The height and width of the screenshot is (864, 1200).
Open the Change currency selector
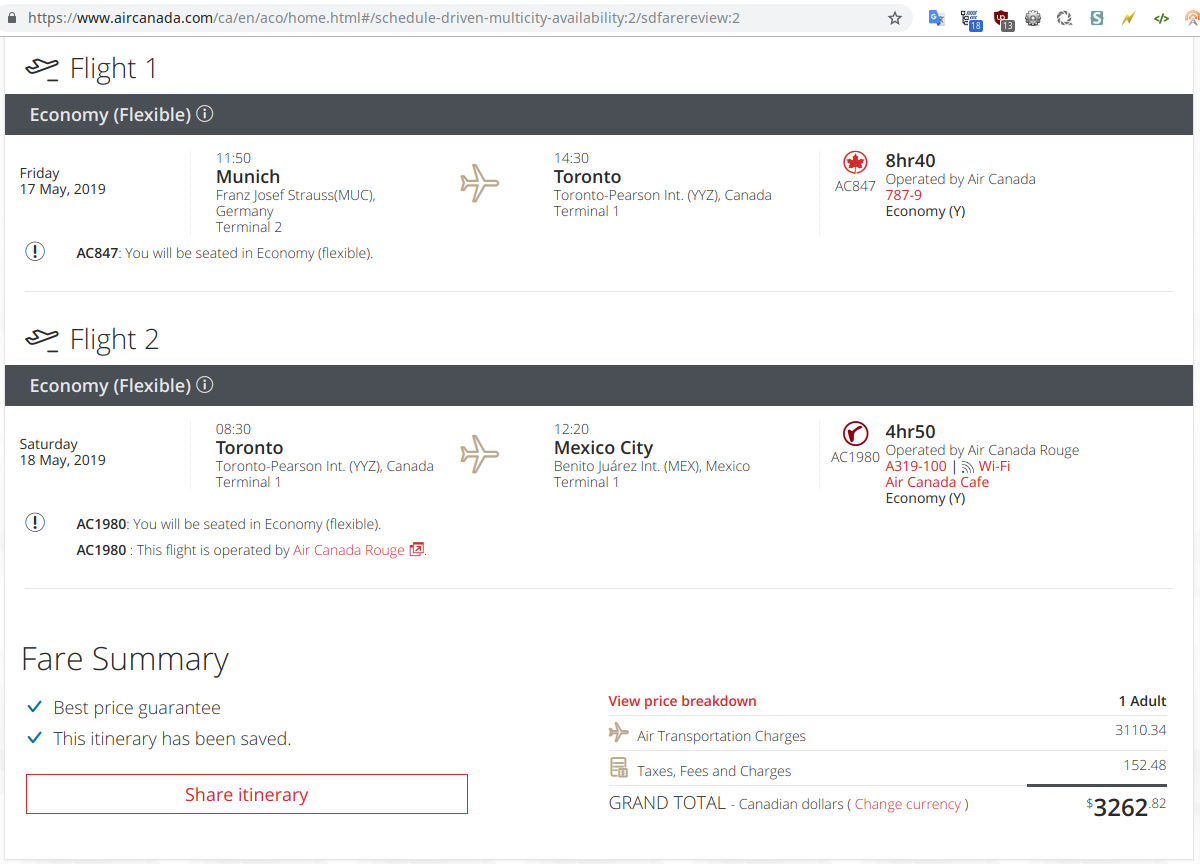click(907, 804)
